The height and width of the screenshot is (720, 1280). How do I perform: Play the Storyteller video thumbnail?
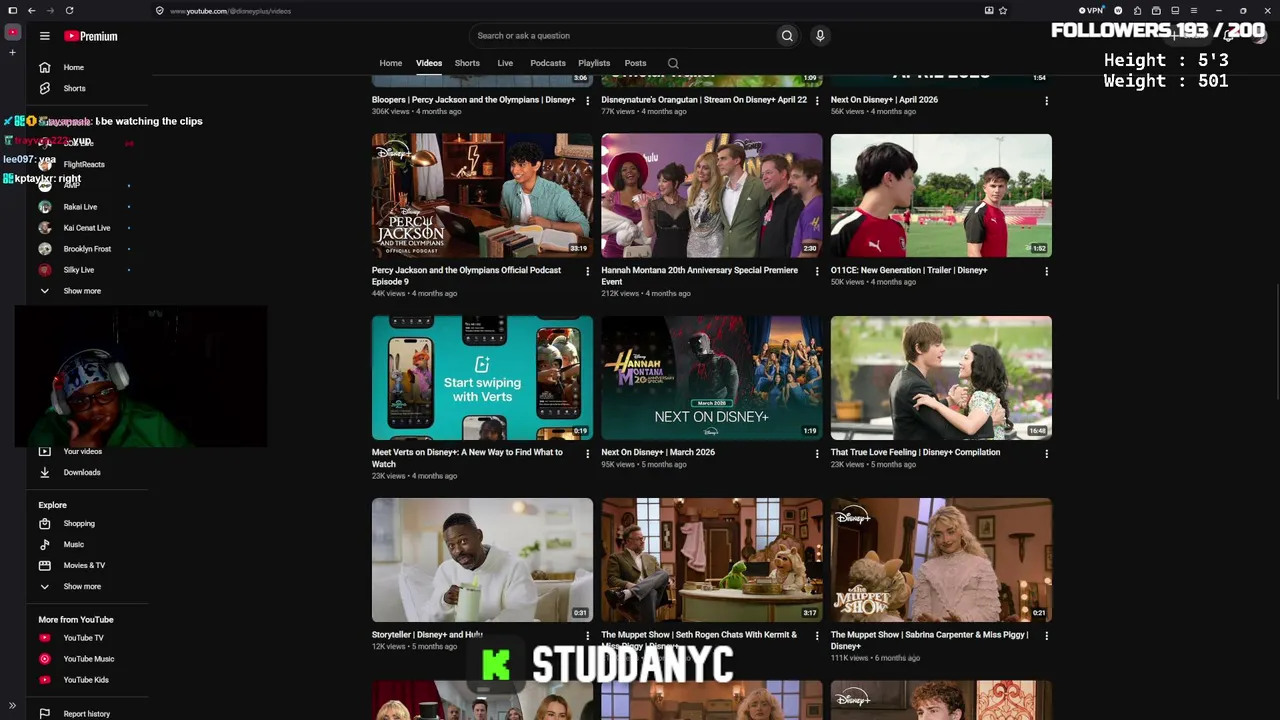pos(482,560)
